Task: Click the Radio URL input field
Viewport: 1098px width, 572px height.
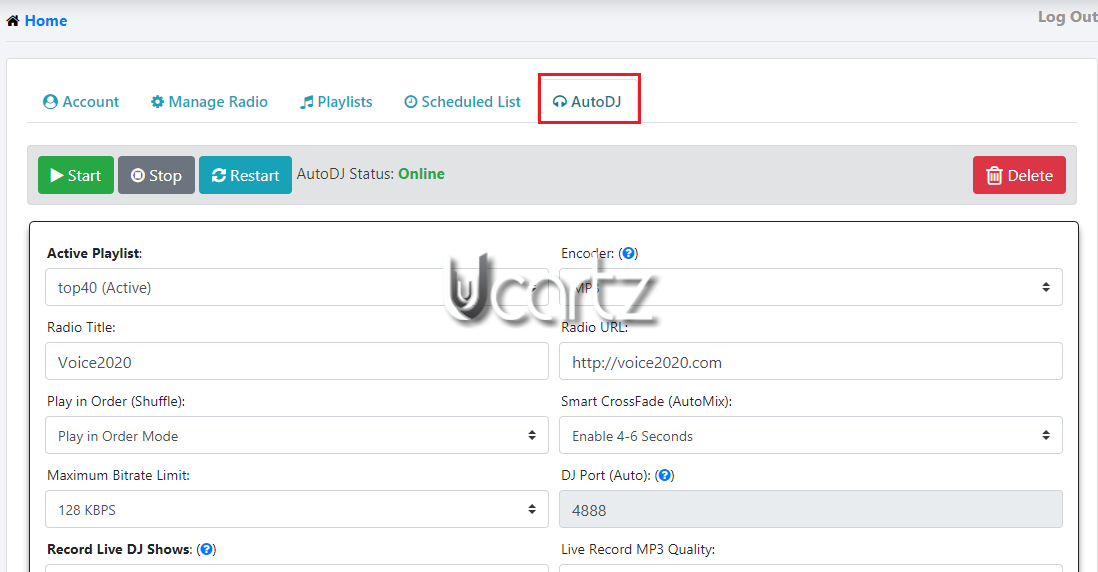Action: (811, 361)
